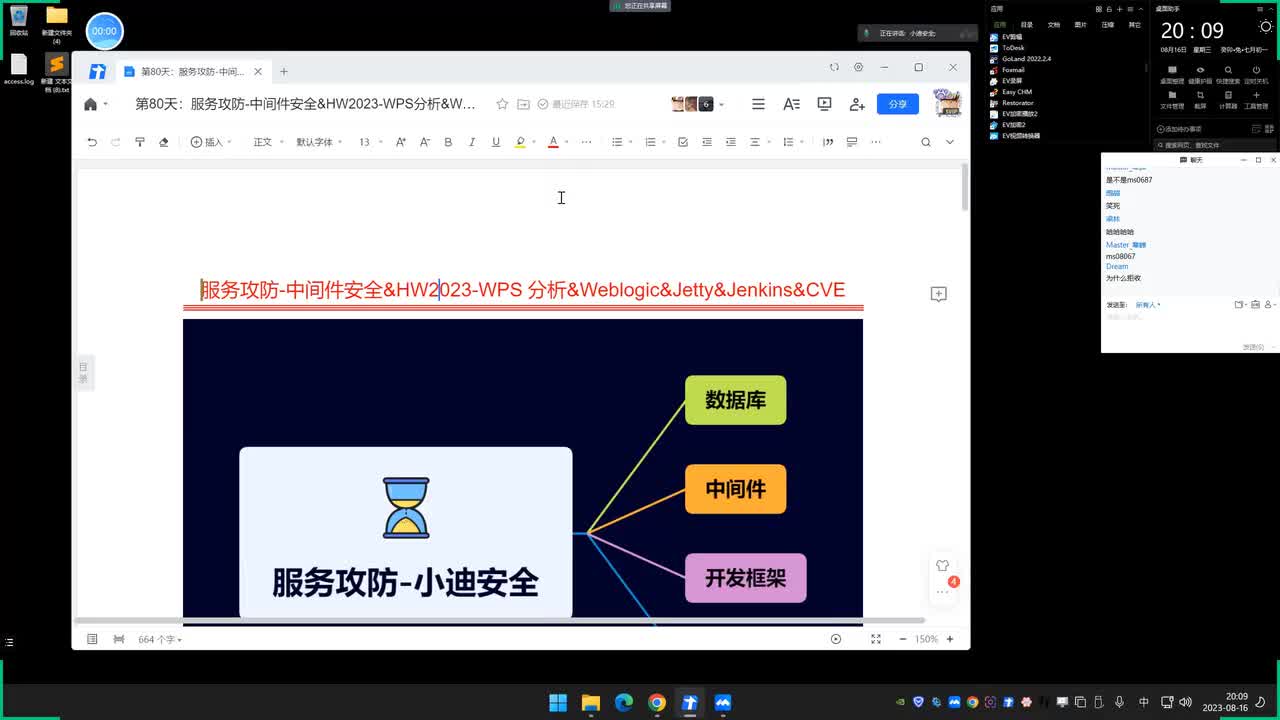This screenshot has height=720, width=1280.
Task: Click the move-to-folder icon beside the star
Action: click(x=523, y=104)
